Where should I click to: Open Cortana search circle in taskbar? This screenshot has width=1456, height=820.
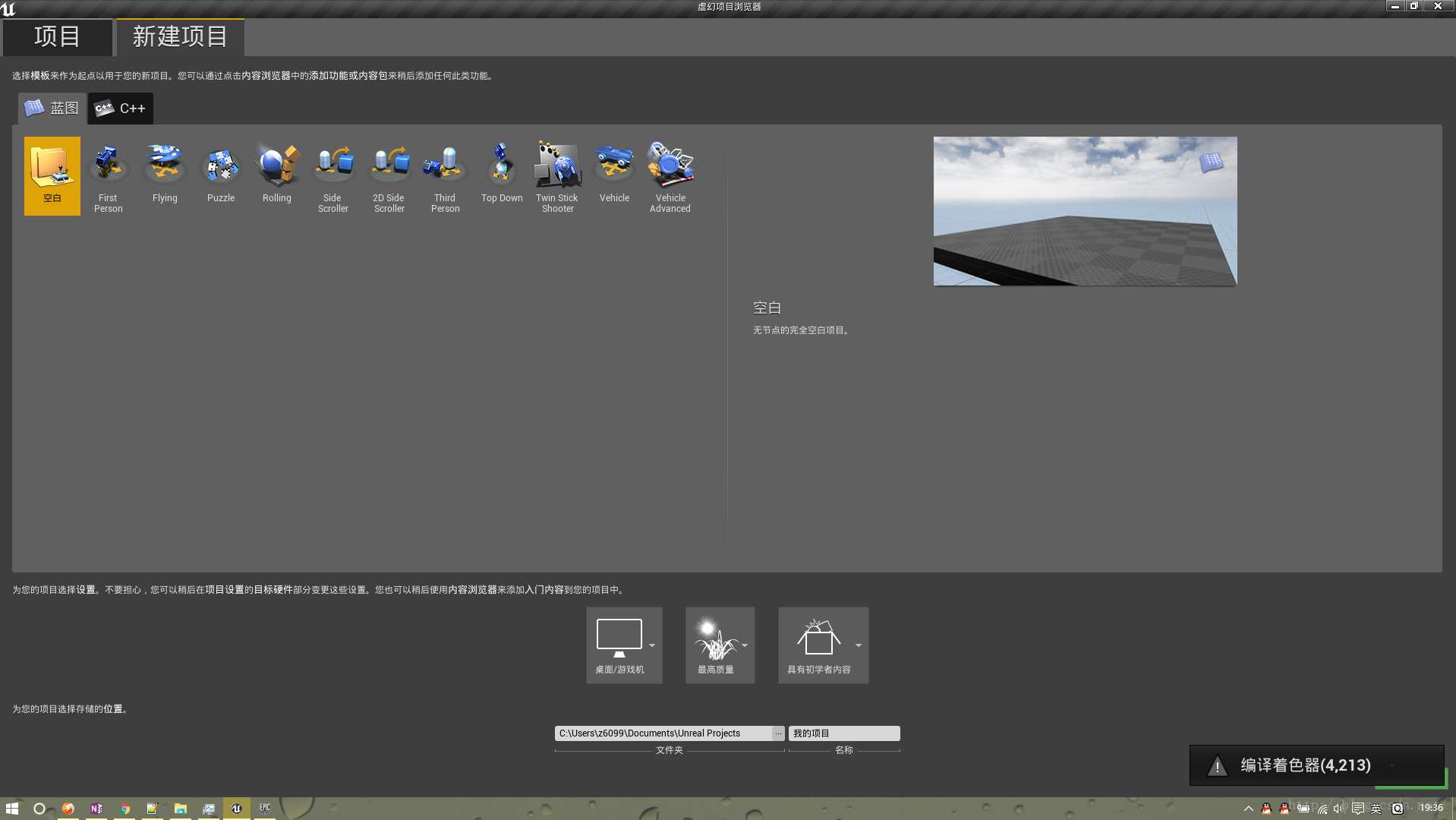click(39, 809)
